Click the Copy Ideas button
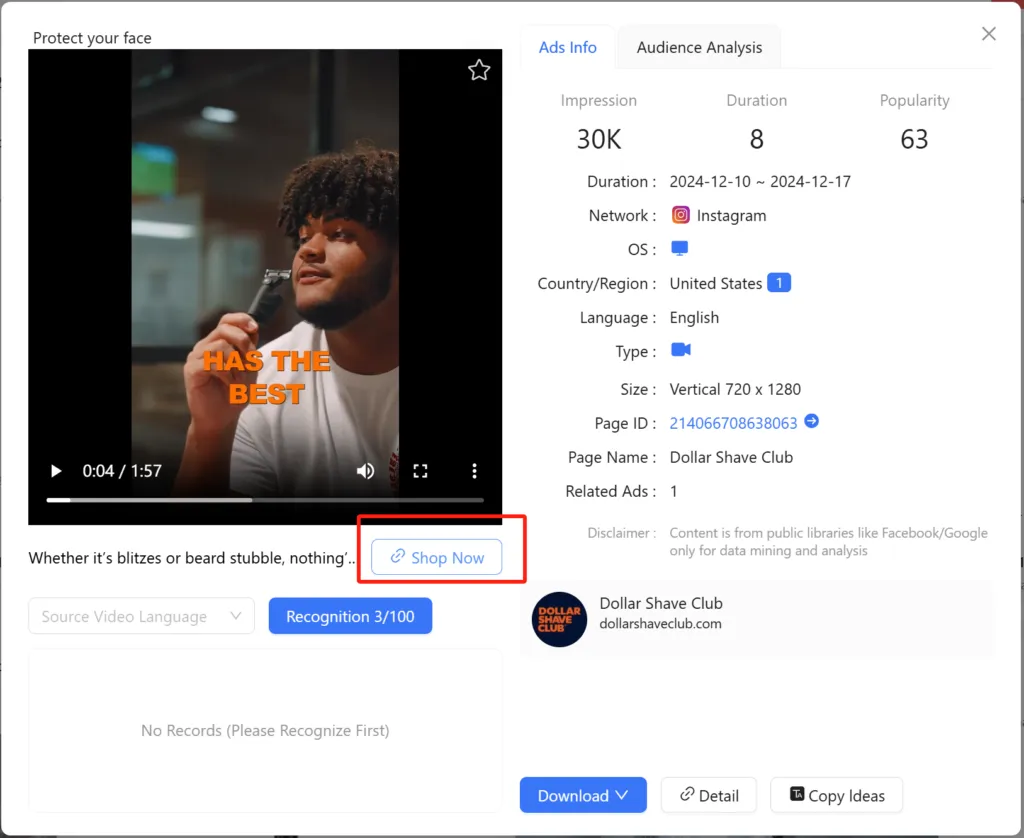The width and height of the screenshot is (1024, 838). 836,795
